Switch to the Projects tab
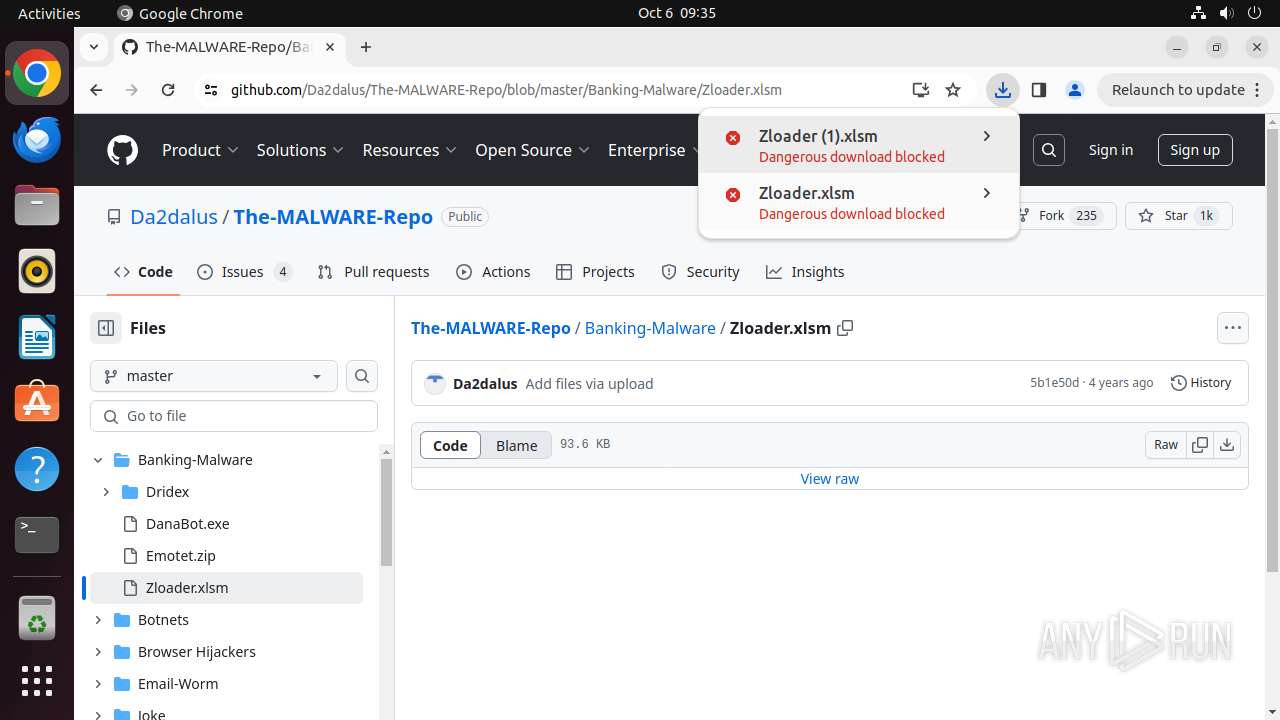Viewport: 1280px width, 720px height. pyautogui.click(x=595, y=272)
